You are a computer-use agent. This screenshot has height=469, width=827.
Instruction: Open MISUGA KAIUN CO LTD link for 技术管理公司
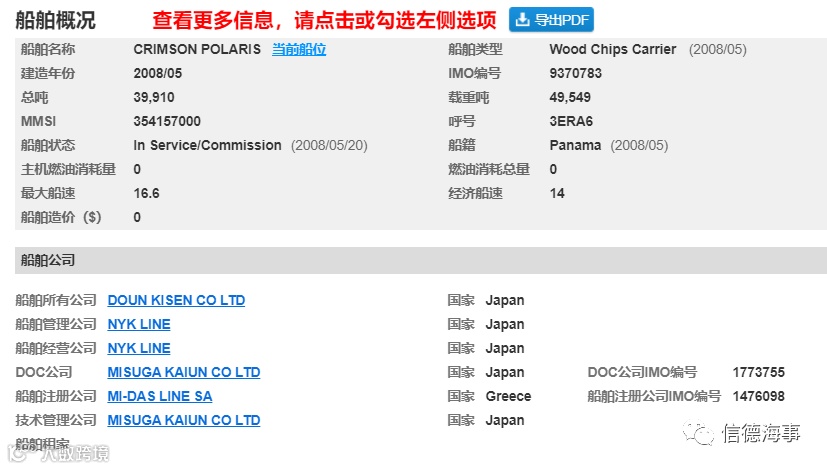click(x=184, y=420)
